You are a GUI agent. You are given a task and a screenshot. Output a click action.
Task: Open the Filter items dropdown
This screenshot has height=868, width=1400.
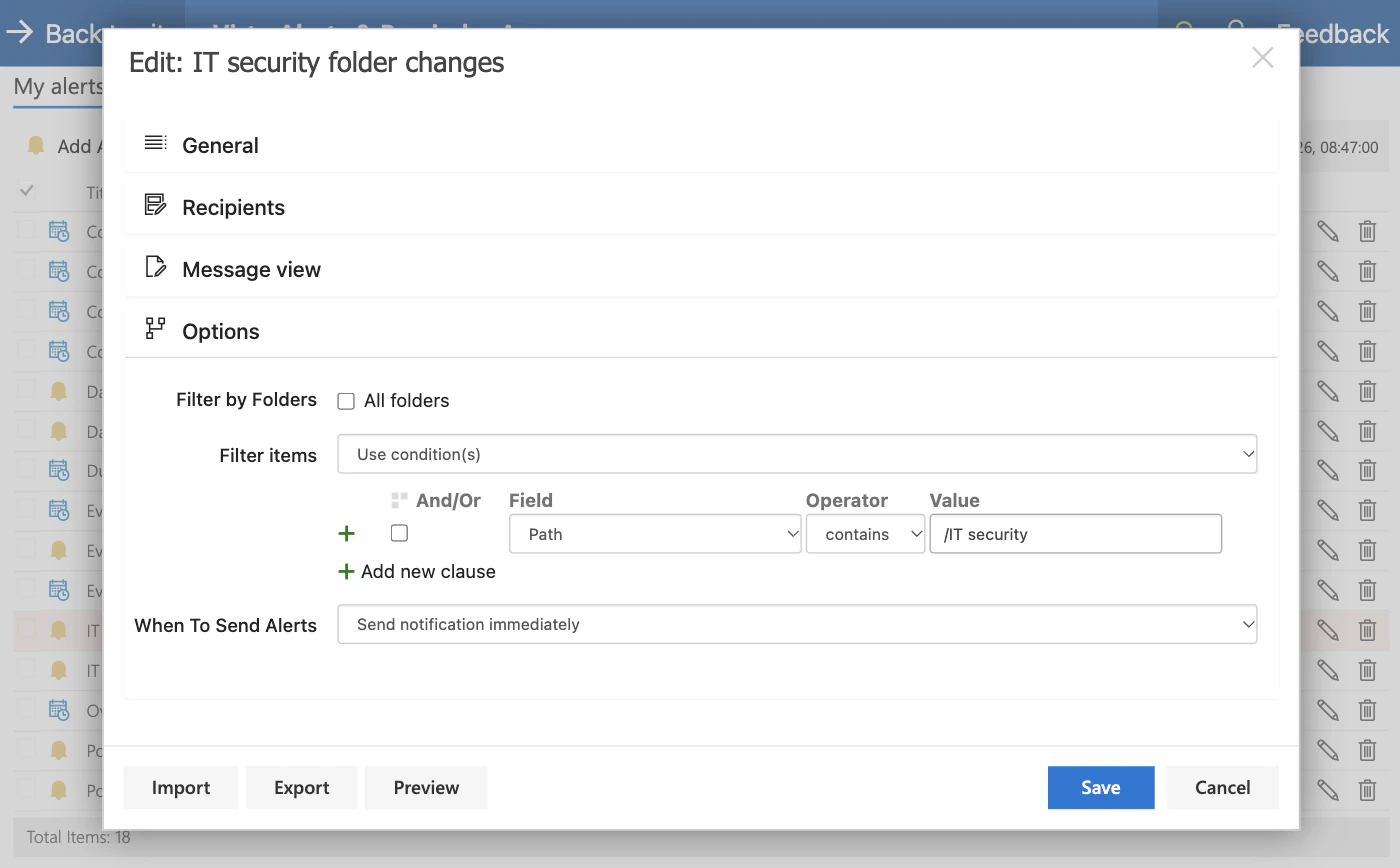click(x=797, y=454)
